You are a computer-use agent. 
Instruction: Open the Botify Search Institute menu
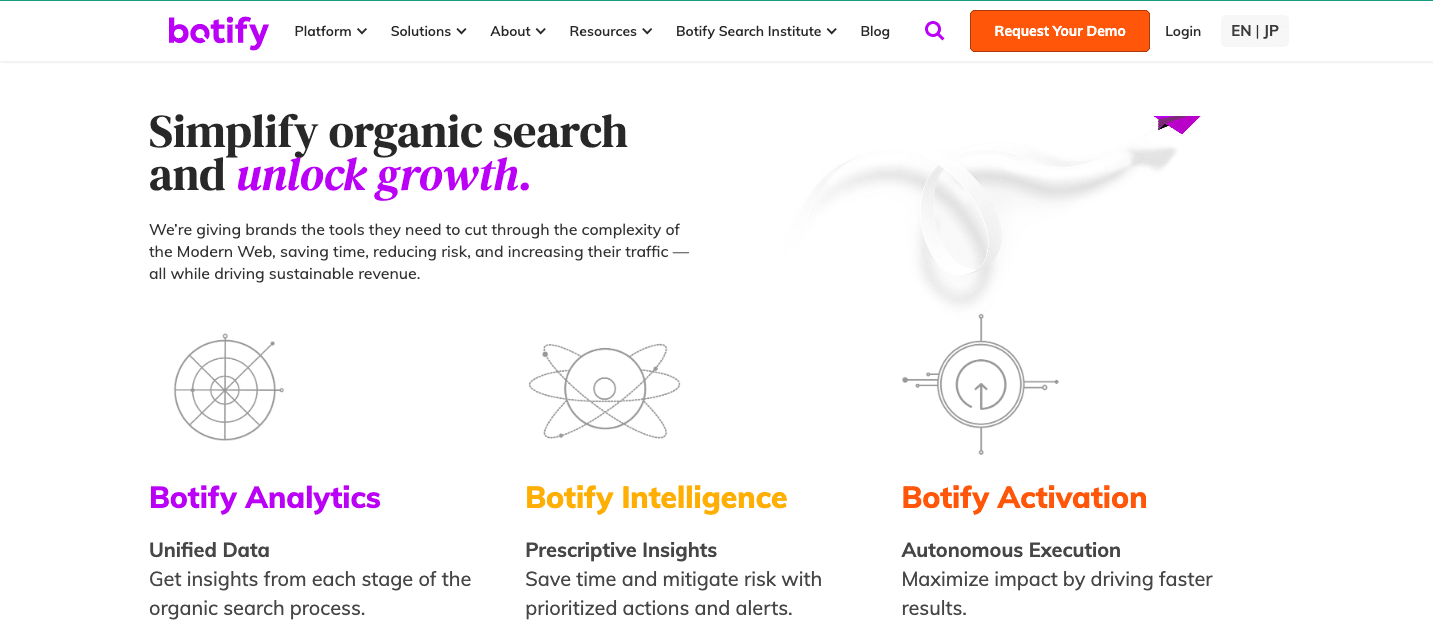tap(755, 31)
